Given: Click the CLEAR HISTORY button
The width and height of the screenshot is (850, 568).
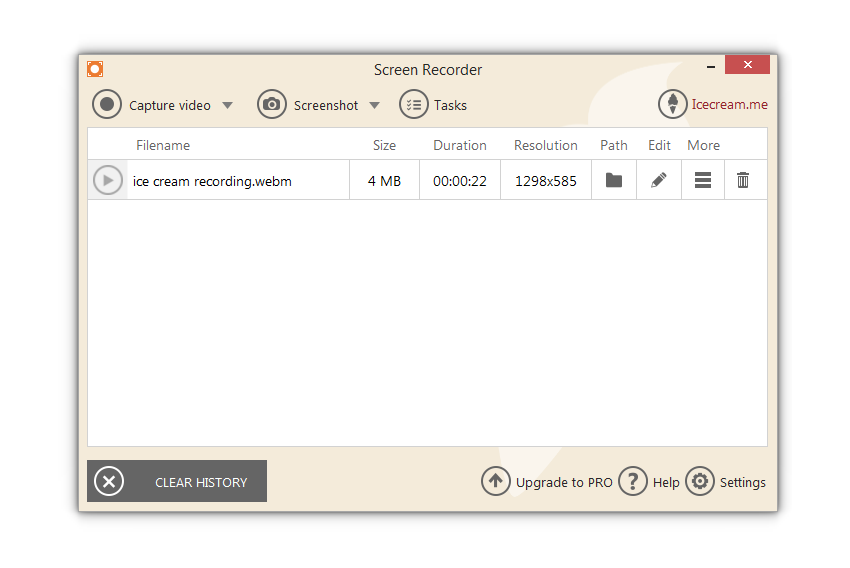Looking at the screenshot, I should (x=177, y=481).
